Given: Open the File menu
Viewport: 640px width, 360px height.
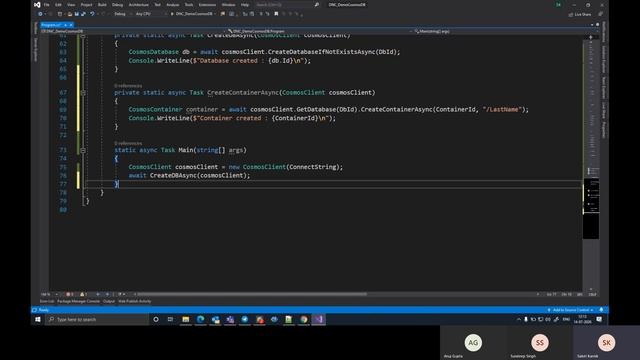Looking at the screenshot, I should pos(46,5).
